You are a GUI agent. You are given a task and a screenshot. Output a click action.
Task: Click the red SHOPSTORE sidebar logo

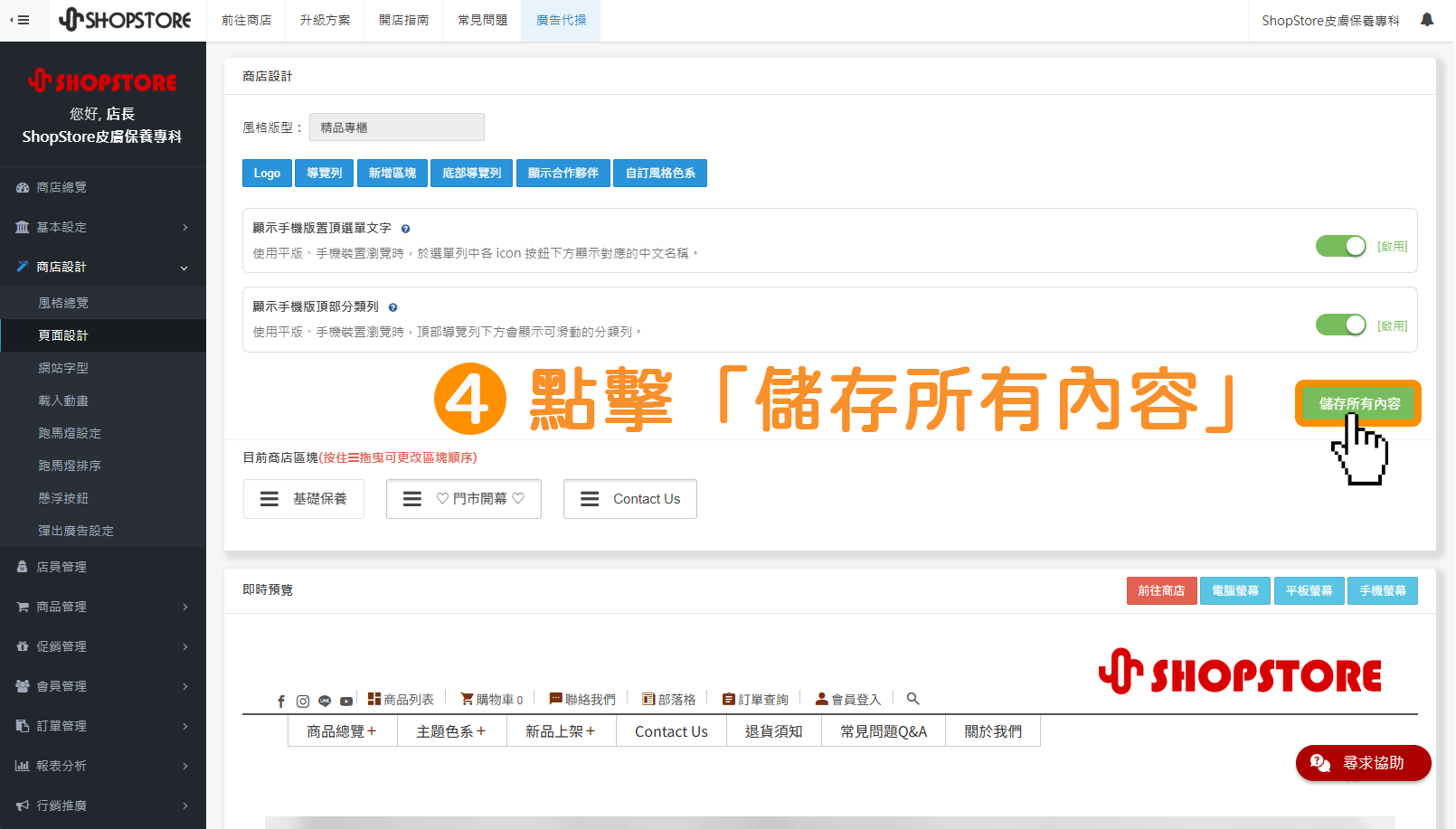(102, 81)
